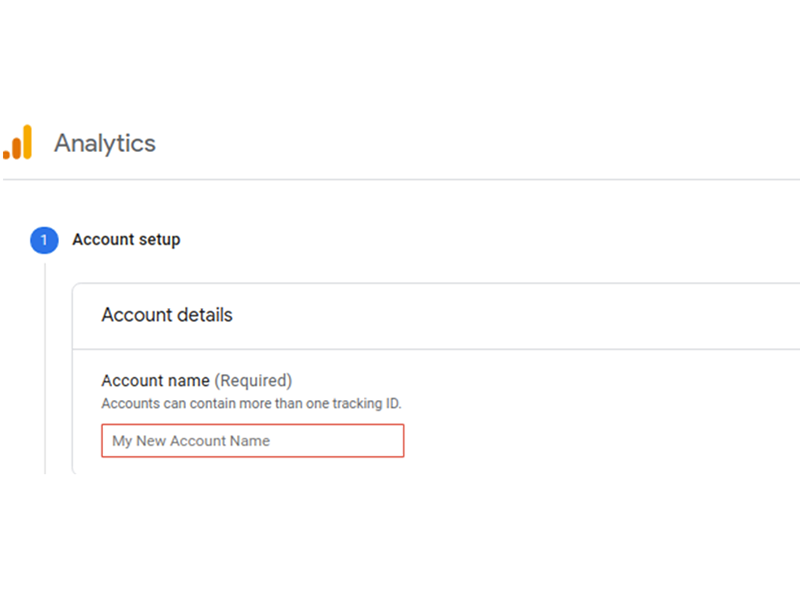Screen dimensions: 800x590
Task: Click the (Required) text beside Account name
Action: click(253, 381)
